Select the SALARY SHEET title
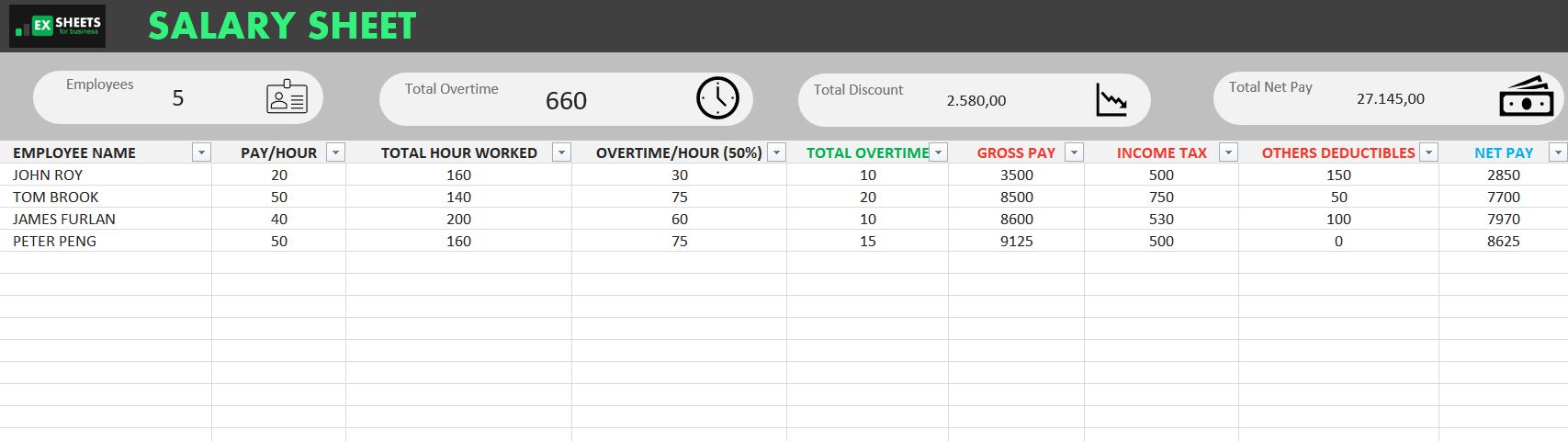This screenshot has height=441, width=1568. (x=282, y=26)
